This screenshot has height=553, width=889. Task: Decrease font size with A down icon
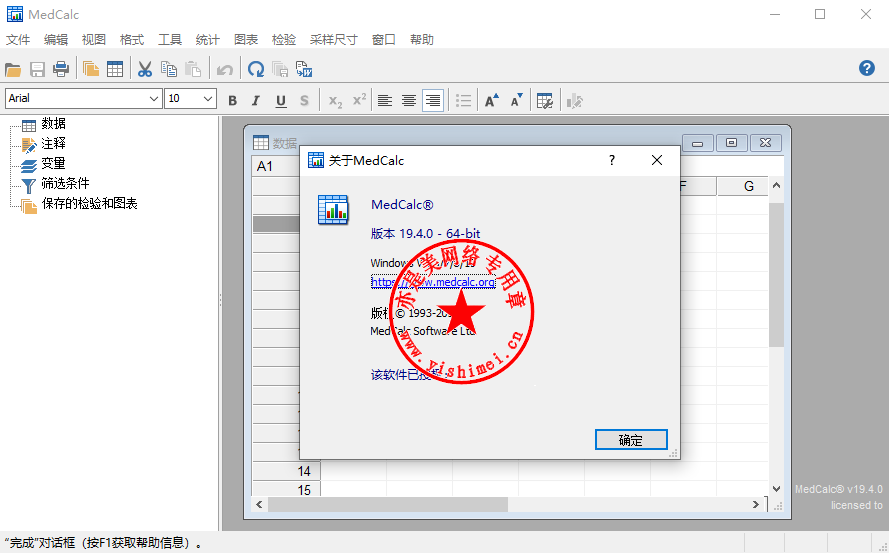coord(516,101)
